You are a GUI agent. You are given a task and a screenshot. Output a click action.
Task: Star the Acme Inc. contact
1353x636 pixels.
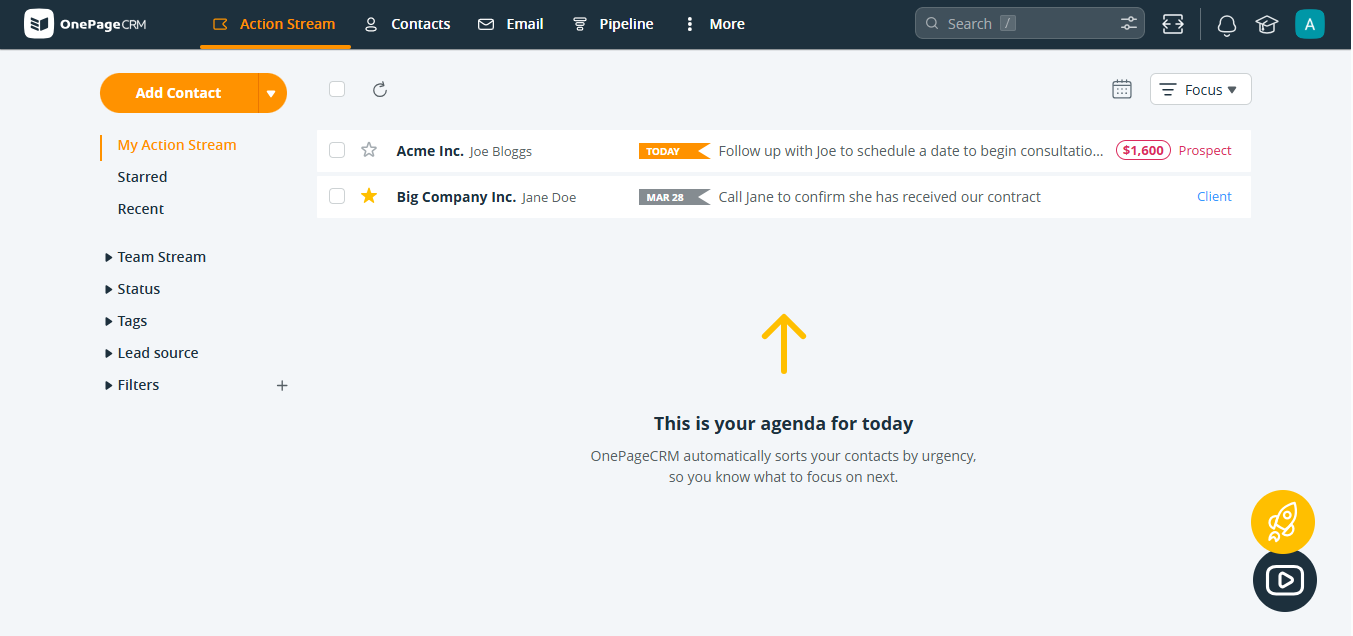(x=369, y=150)
